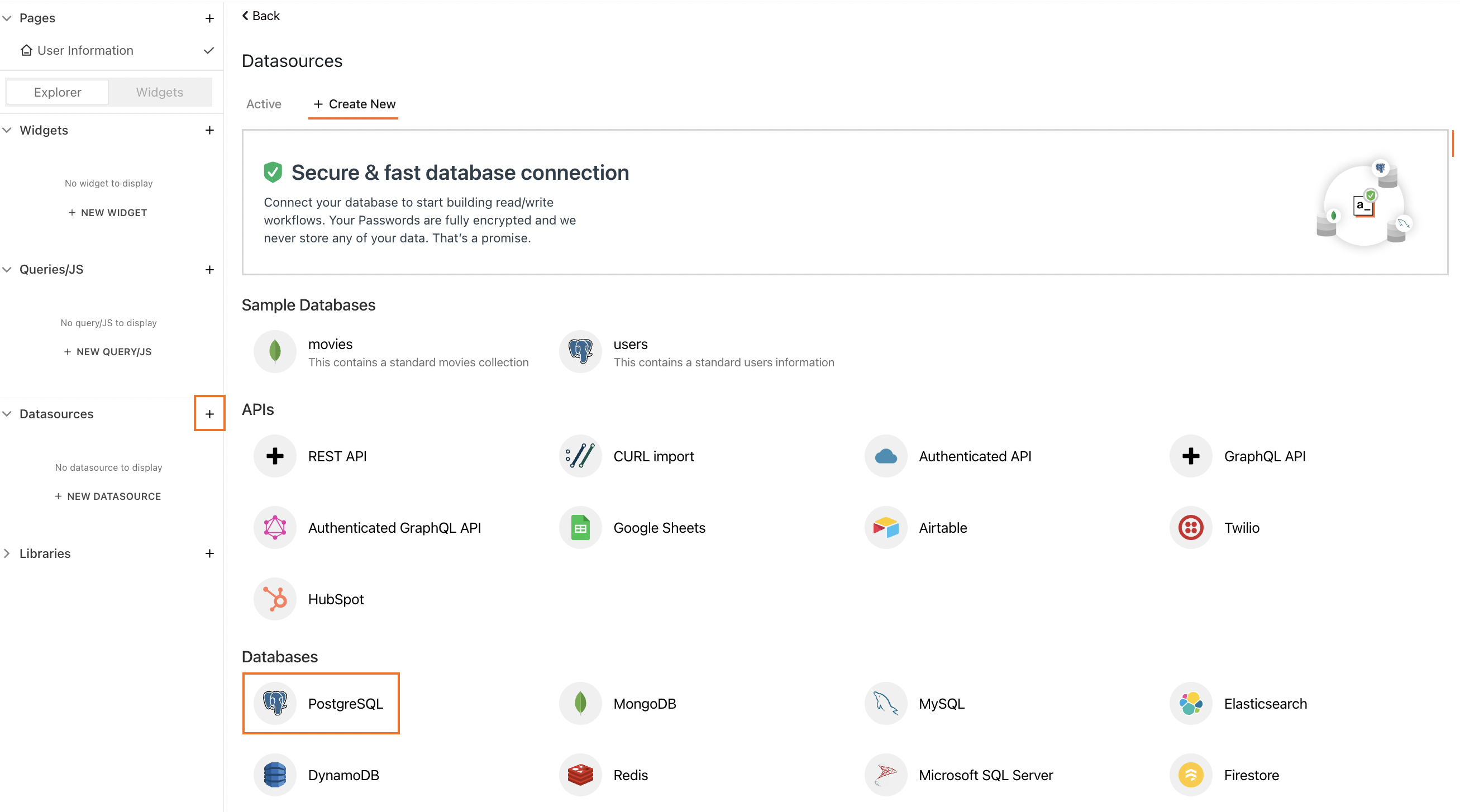Choose the Firestore icon
The width and height of the screenshot is (1460, 812).
1191,775
